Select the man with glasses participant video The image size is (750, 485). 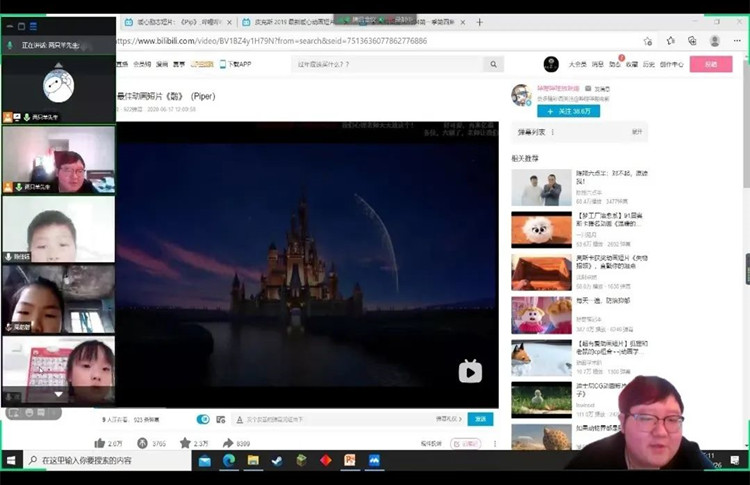point(58,159)
